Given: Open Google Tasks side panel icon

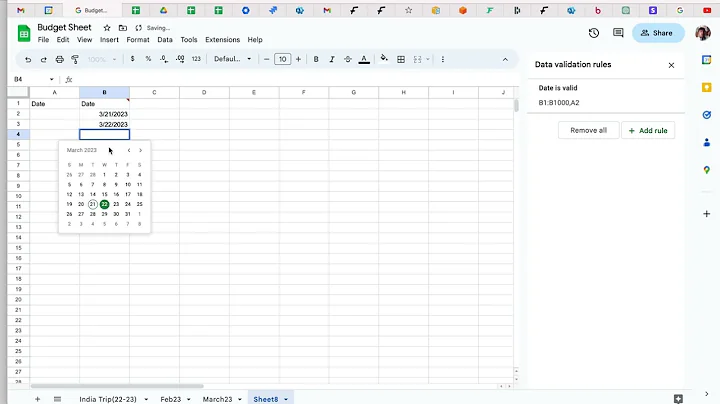Looking at the screenshot, I should coord(707,115).
